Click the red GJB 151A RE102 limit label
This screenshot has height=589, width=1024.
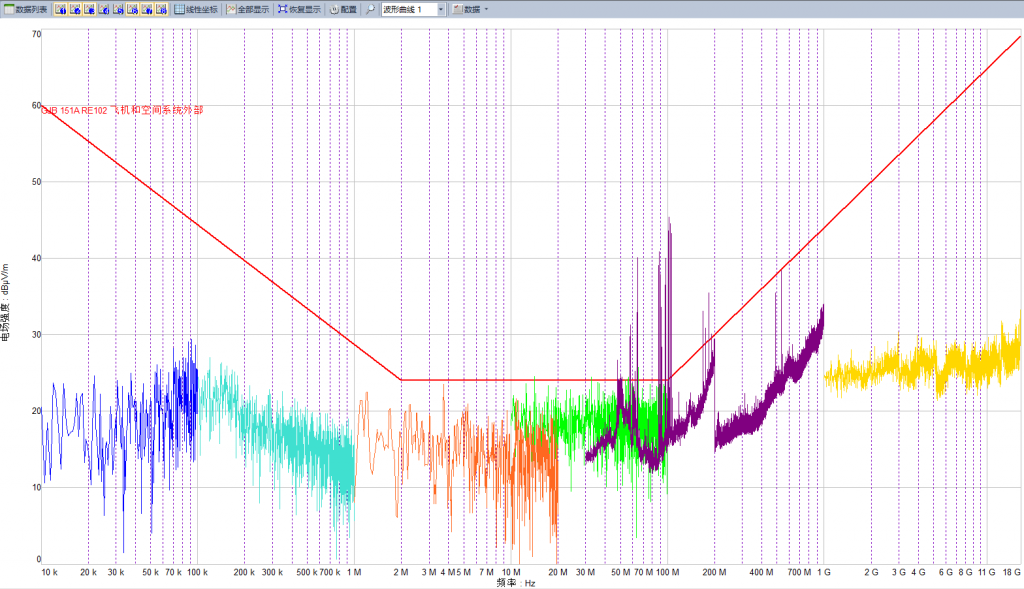click(x=122, y=110)
